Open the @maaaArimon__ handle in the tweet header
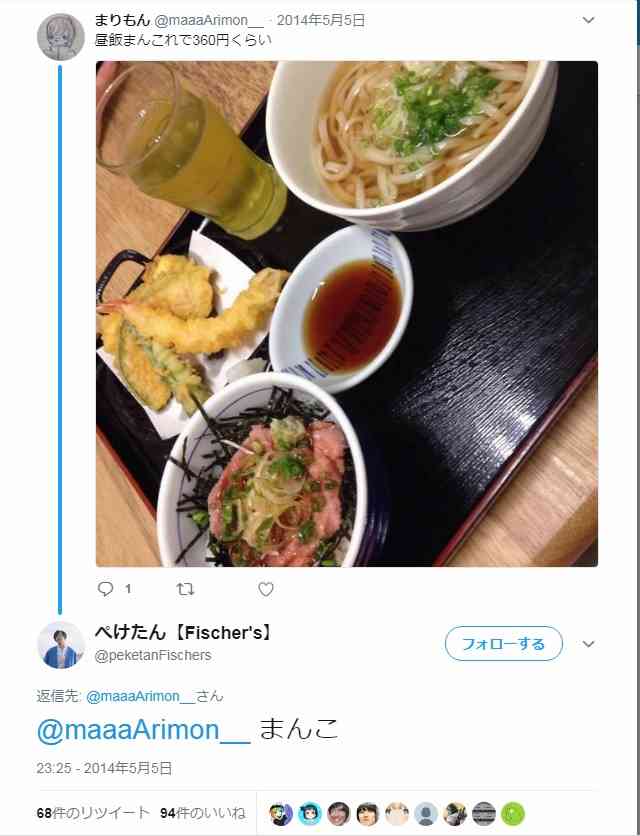Screen dimensions: 640x836 click(209, 20)
